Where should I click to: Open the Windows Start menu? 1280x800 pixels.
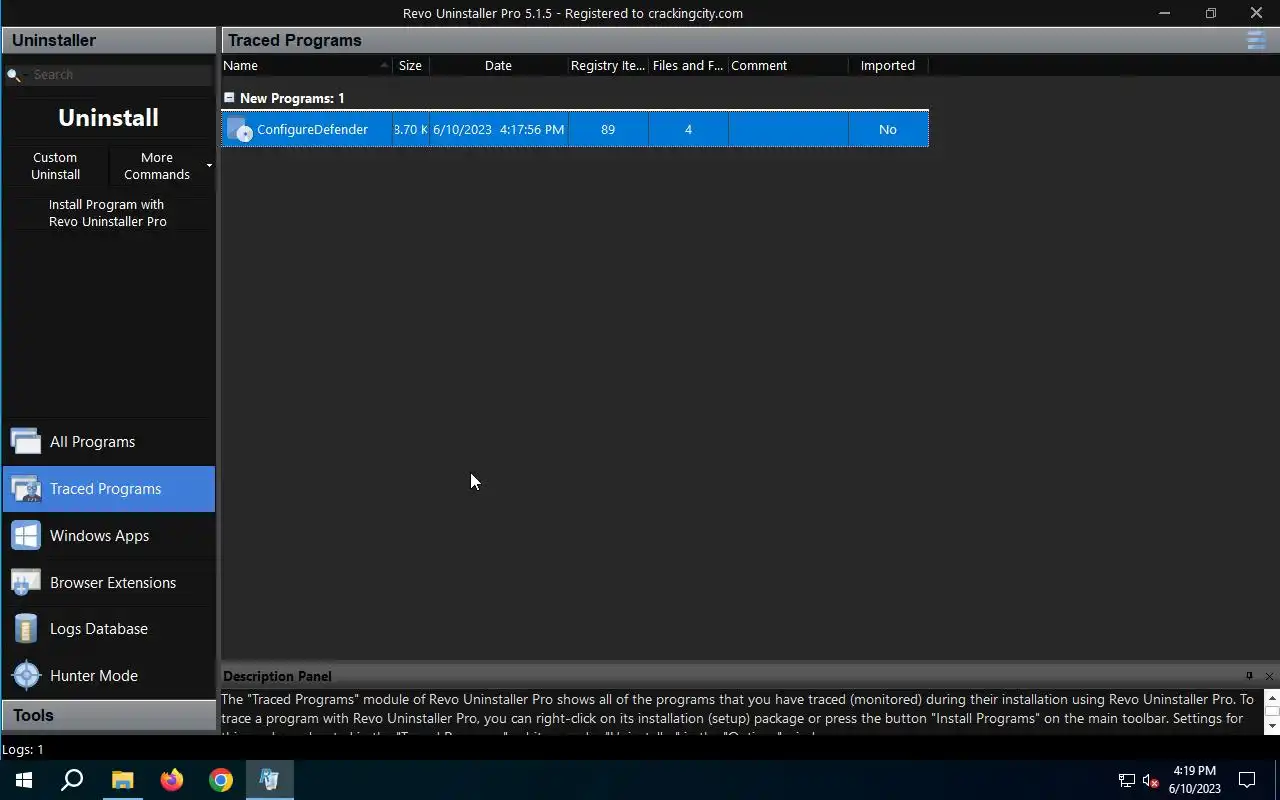coord(24,780)
